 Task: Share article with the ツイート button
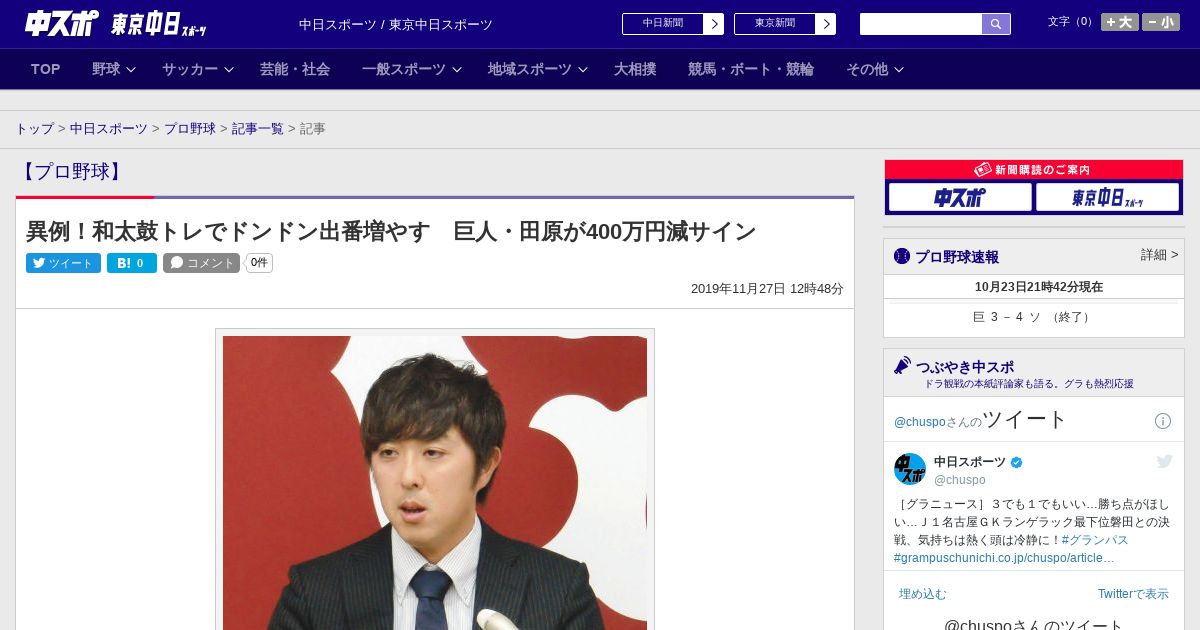coord(63,263)
